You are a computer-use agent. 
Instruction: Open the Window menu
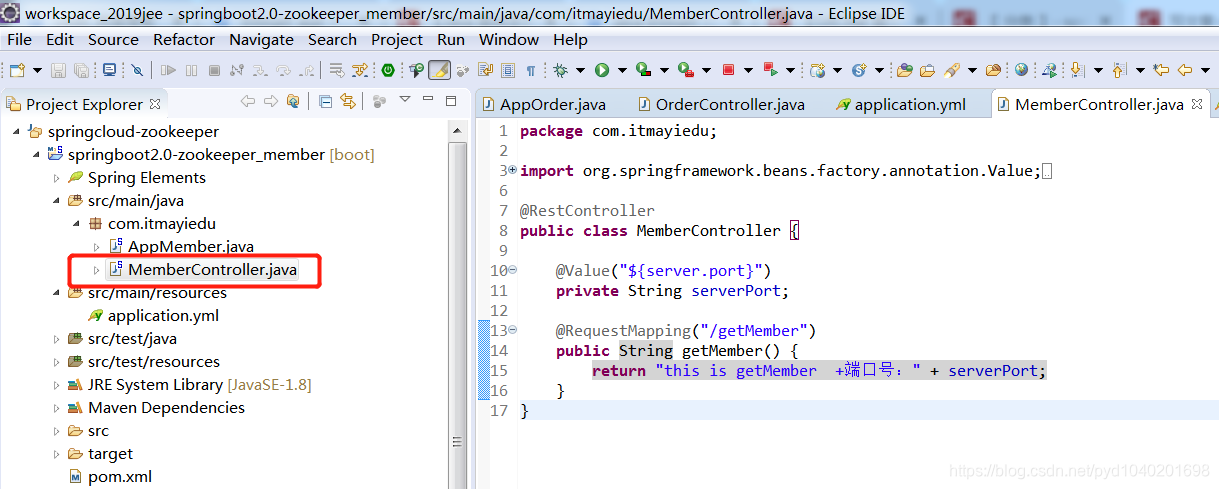pyautogui.click(x=509, y=39)
